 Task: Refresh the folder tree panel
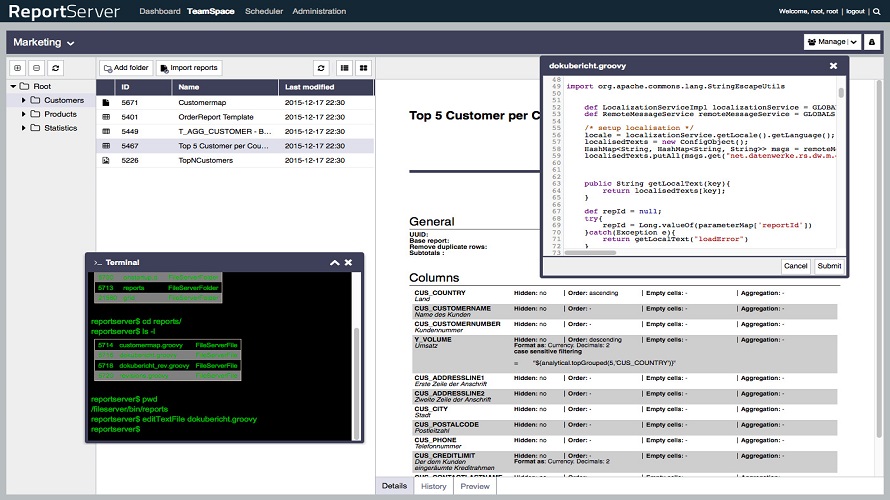click(55, 68)
